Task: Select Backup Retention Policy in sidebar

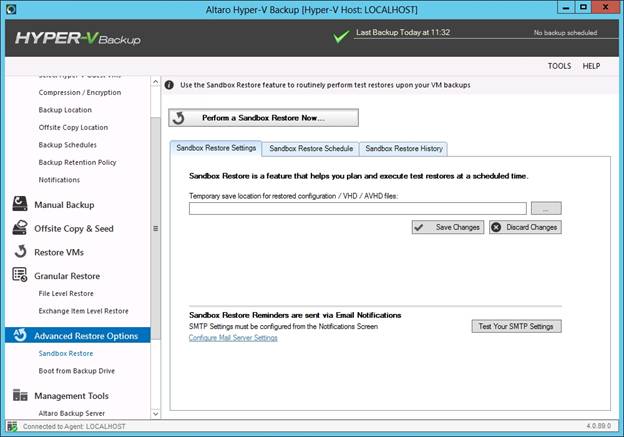Action: tap(78, 162)
